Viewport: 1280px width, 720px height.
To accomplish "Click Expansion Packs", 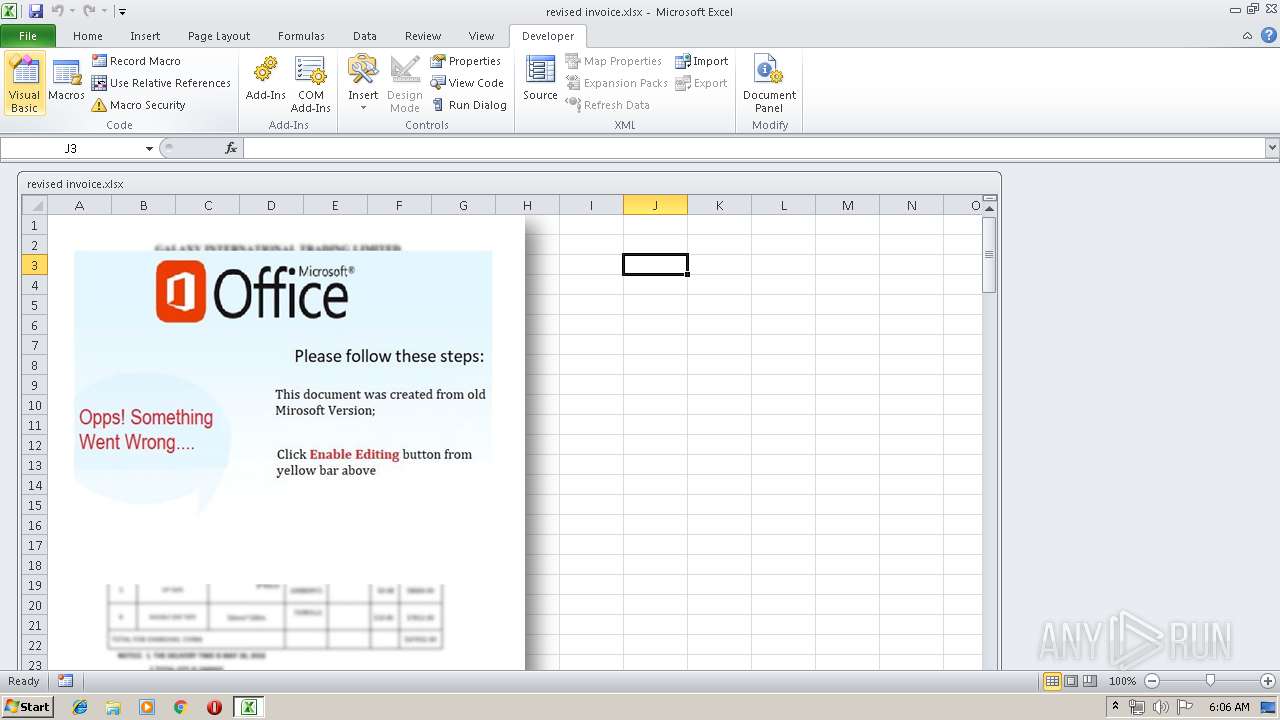I will [617, 83].
